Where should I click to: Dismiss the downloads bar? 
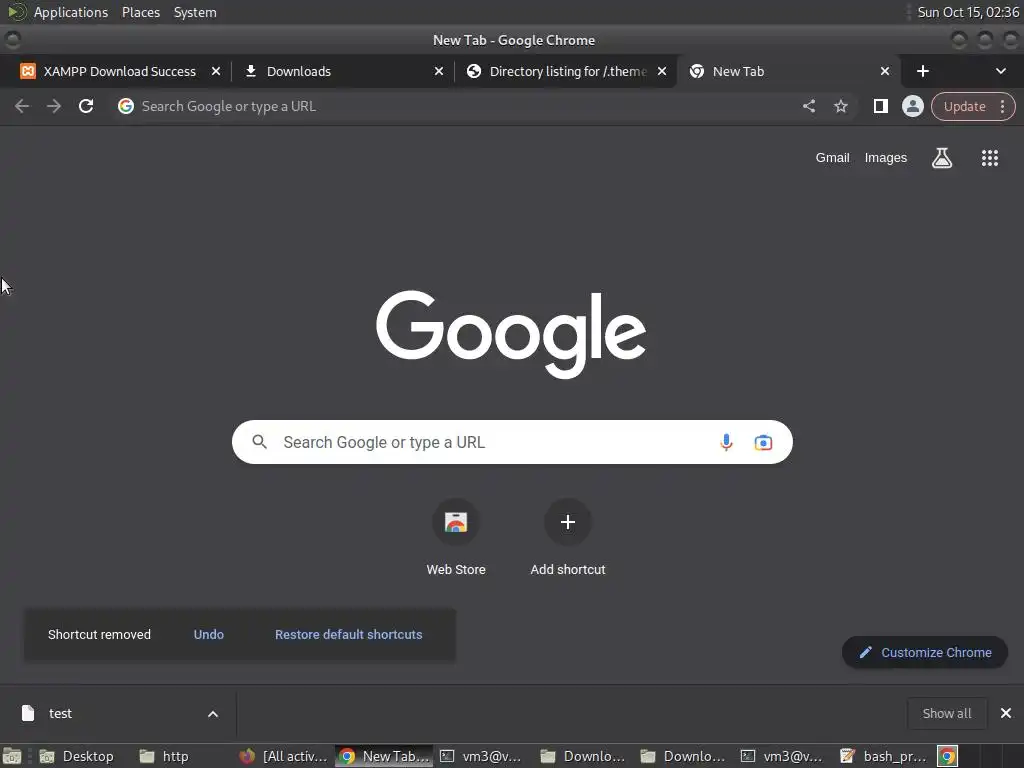click(1006, 713)
